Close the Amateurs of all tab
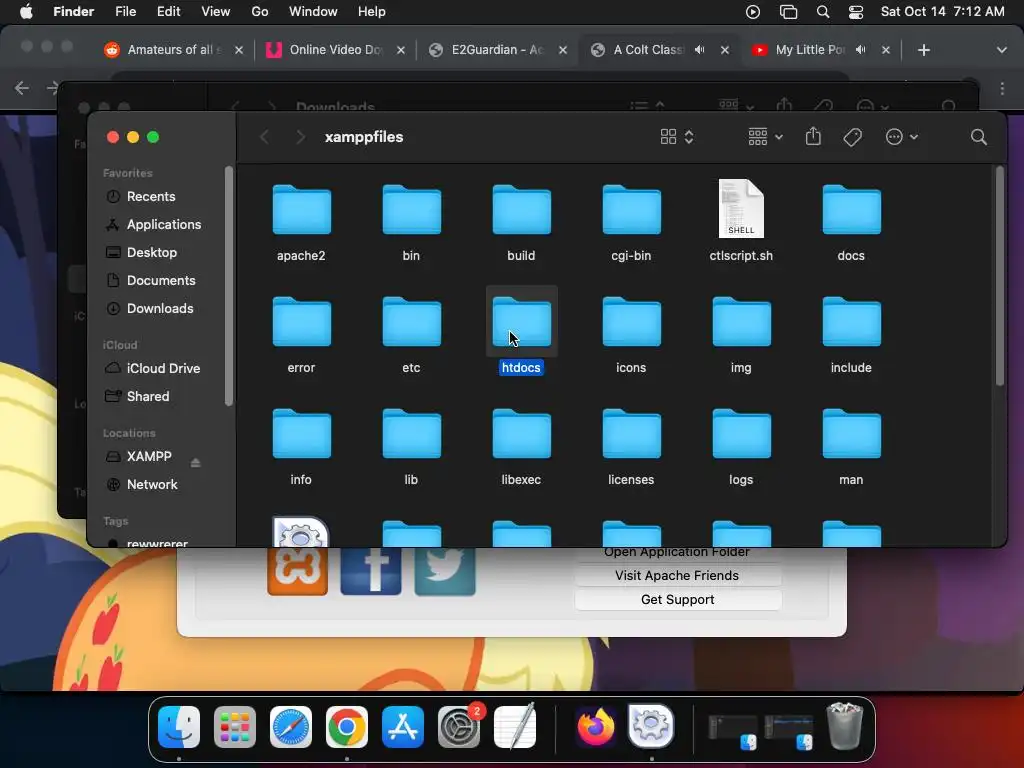 pyautogui.click(x=239, y=50)
